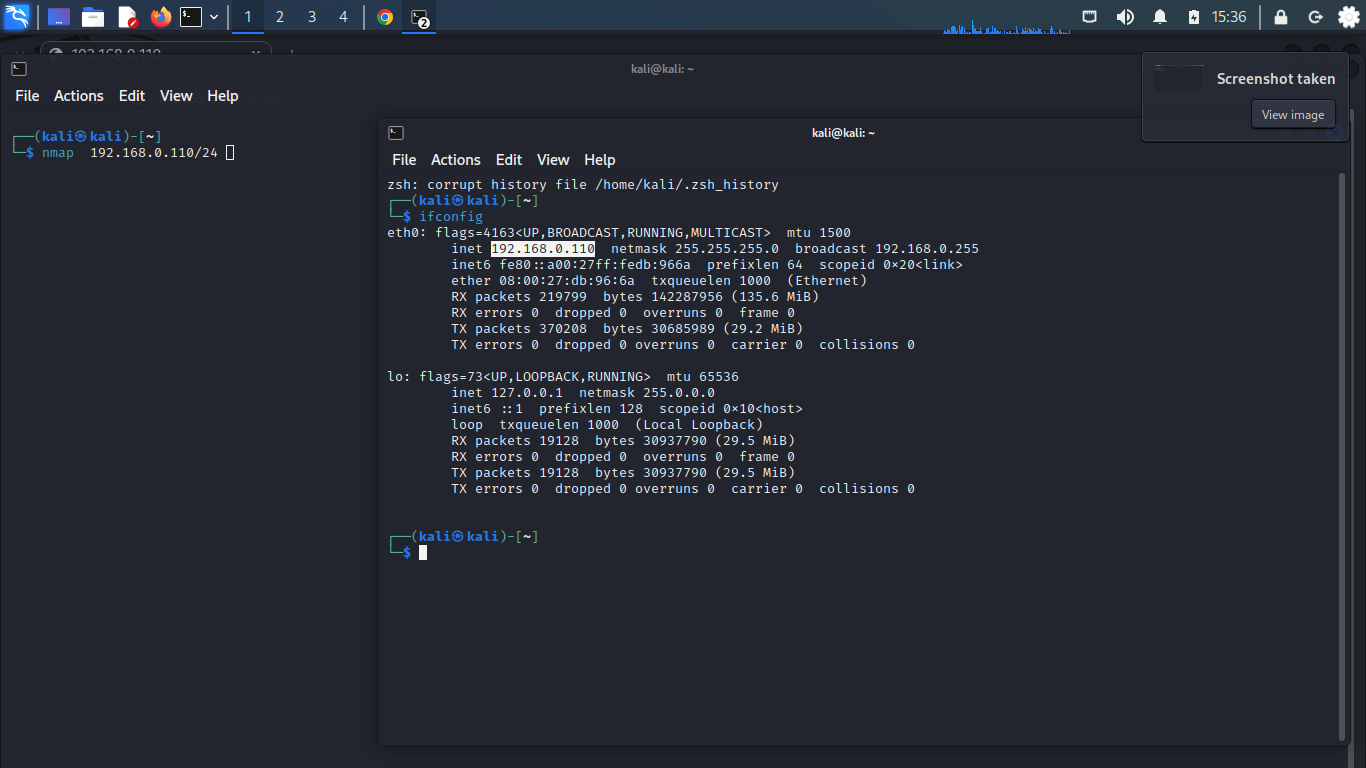1366x768 pixels.
Task: Open the settings gear in panel
Action: (x=1349, y=17)
